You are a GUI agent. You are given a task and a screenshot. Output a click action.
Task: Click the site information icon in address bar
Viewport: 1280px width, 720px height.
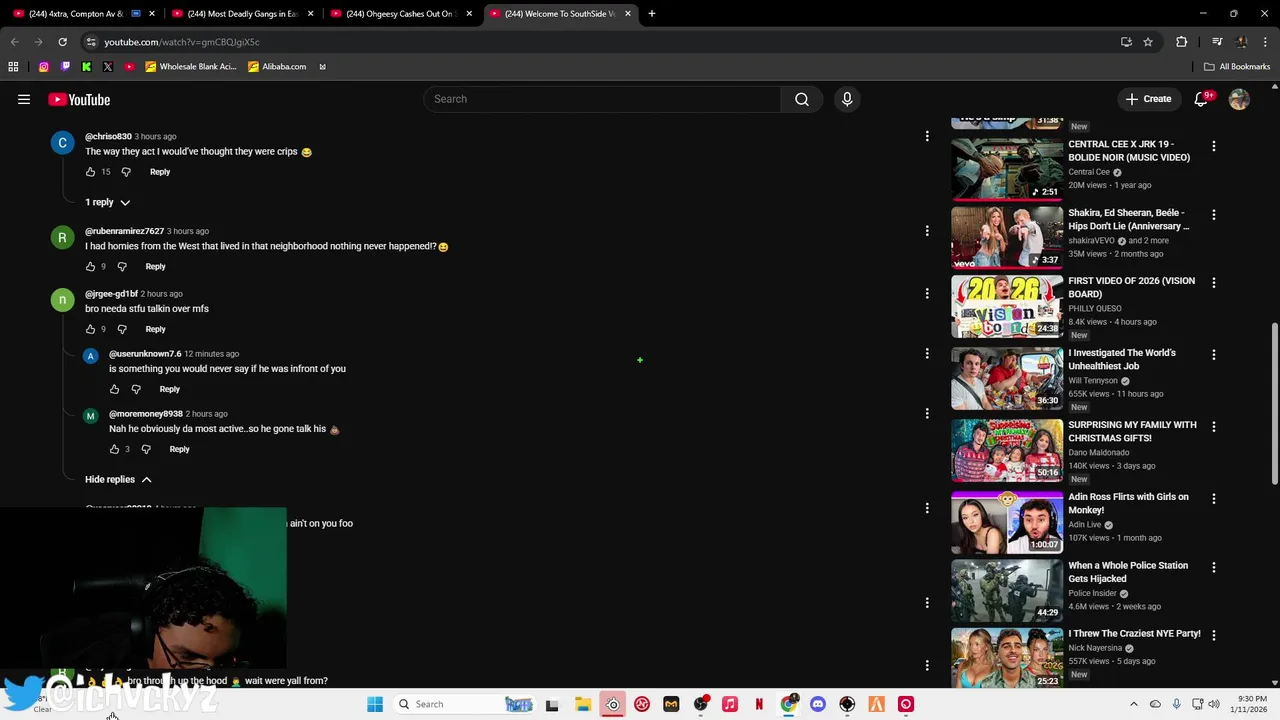click(91, 42)
